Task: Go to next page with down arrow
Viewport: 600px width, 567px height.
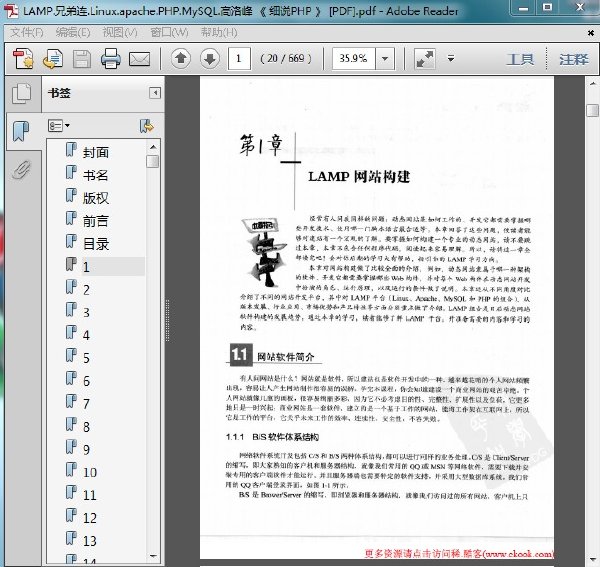Action: [x=210, y=59]
